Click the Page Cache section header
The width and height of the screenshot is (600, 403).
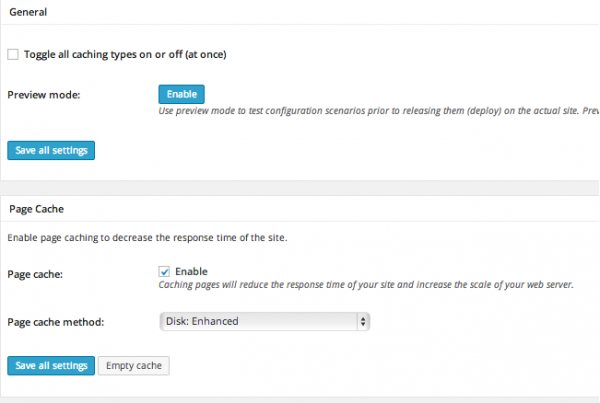(35, 208)
